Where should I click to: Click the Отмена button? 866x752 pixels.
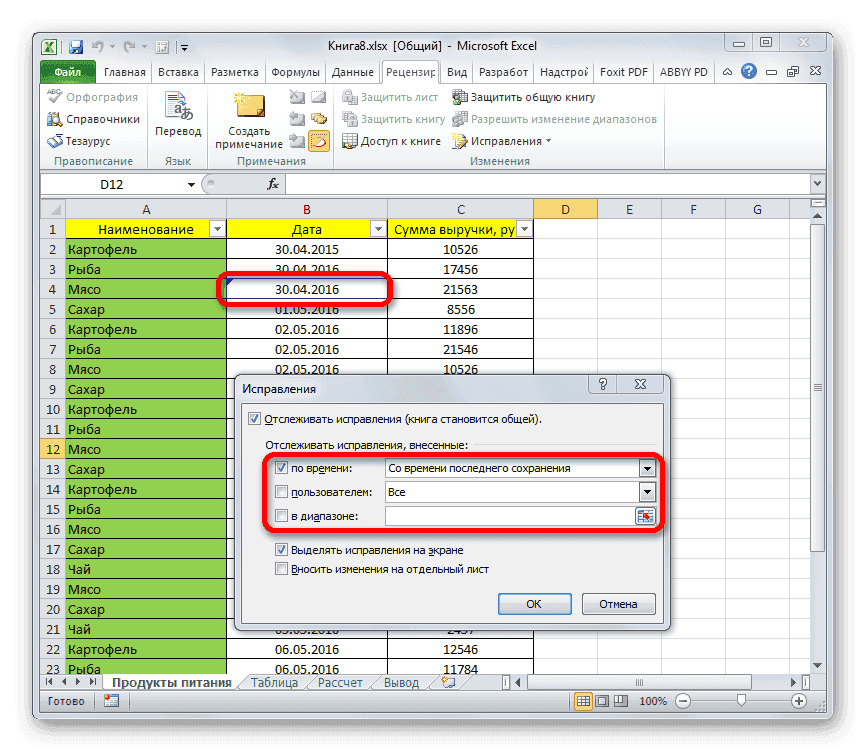[x=618, y=603]
